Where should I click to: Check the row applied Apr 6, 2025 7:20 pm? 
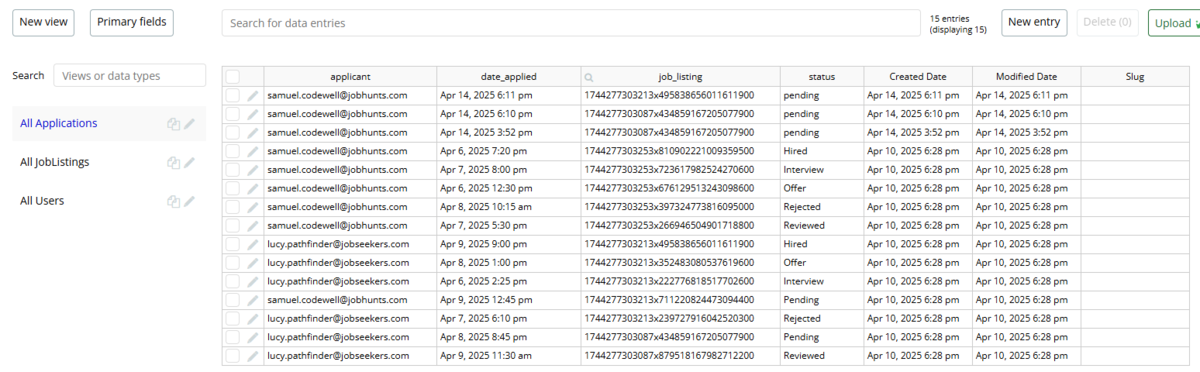click(x=233, y=151)
